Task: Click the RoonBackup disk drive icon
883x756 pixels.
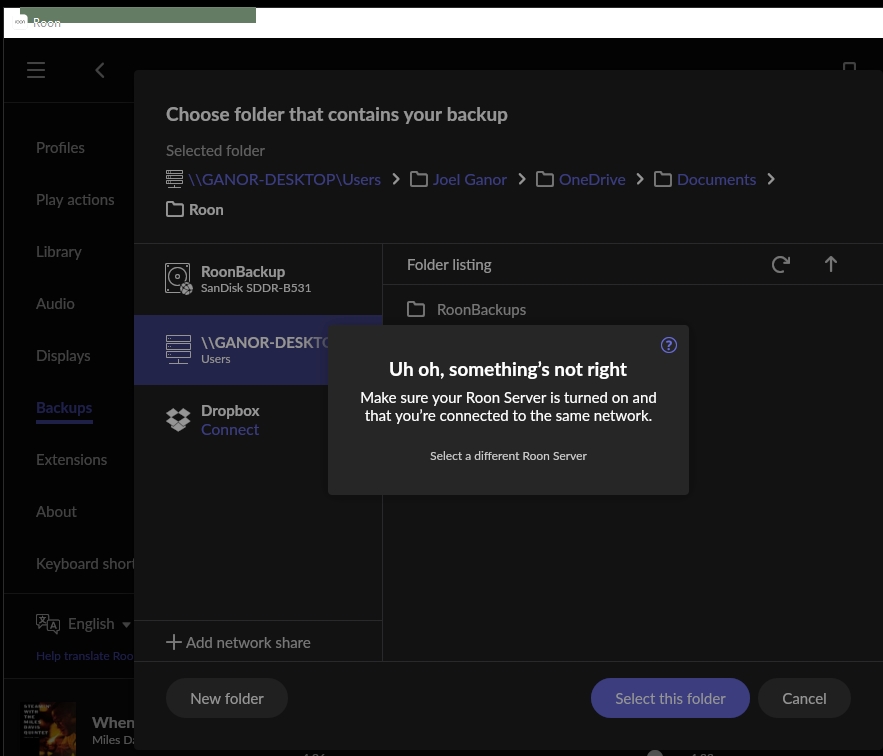Action: (x=179, y=279)
